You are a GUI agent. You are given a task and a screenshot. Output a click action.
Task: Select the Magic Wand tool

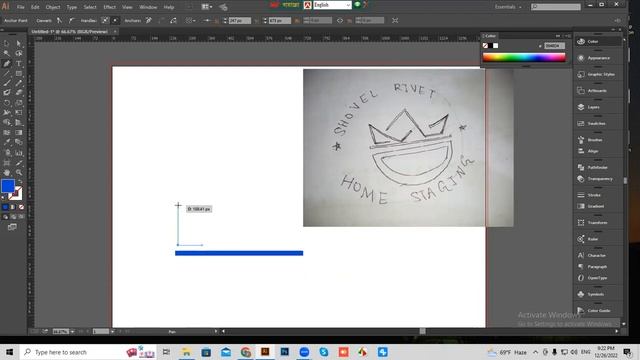point(7,53)
